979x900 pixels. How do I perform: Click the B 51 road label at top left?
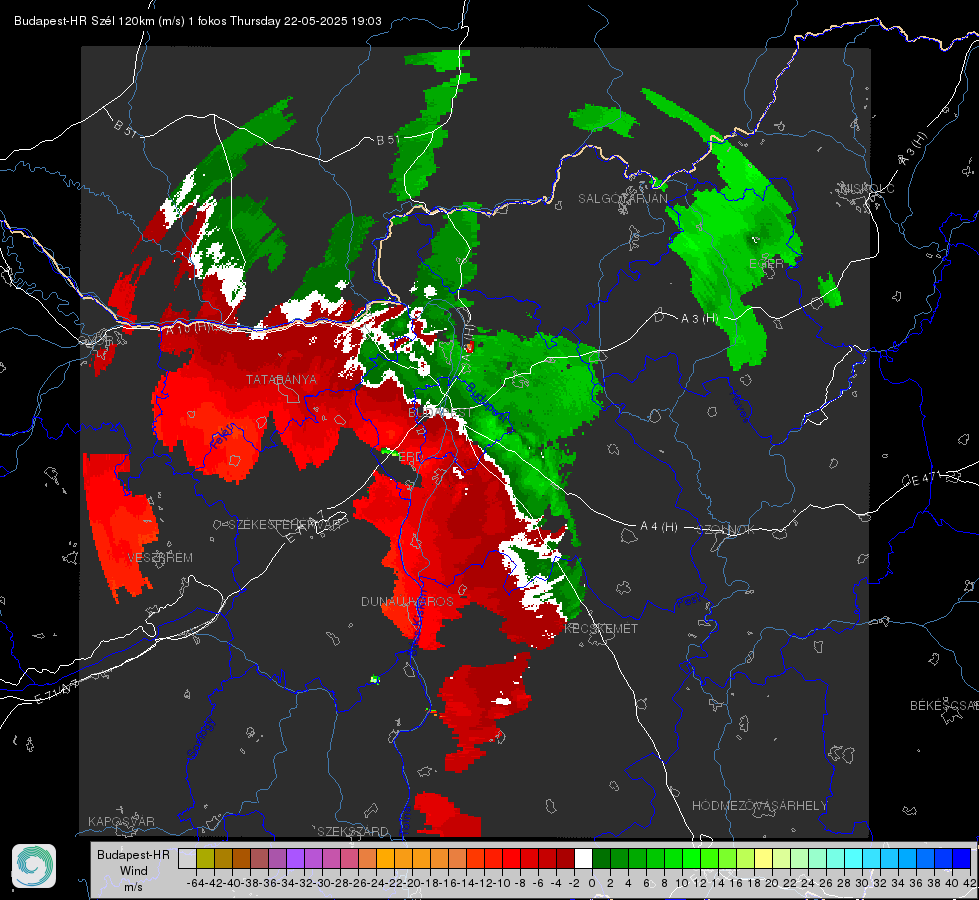click(125, 128)
